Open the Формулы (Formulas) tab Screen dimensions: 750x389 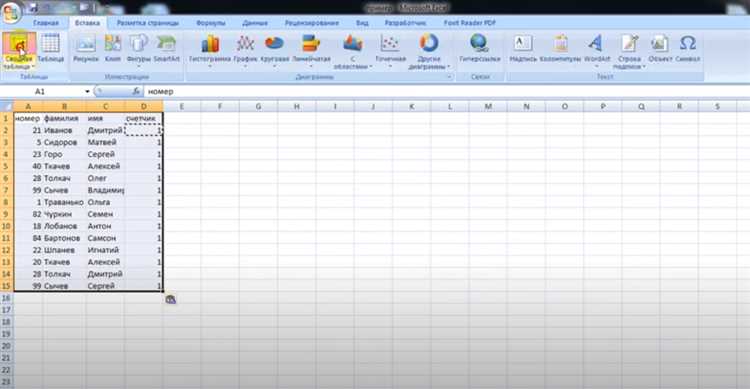click(210, 22)
